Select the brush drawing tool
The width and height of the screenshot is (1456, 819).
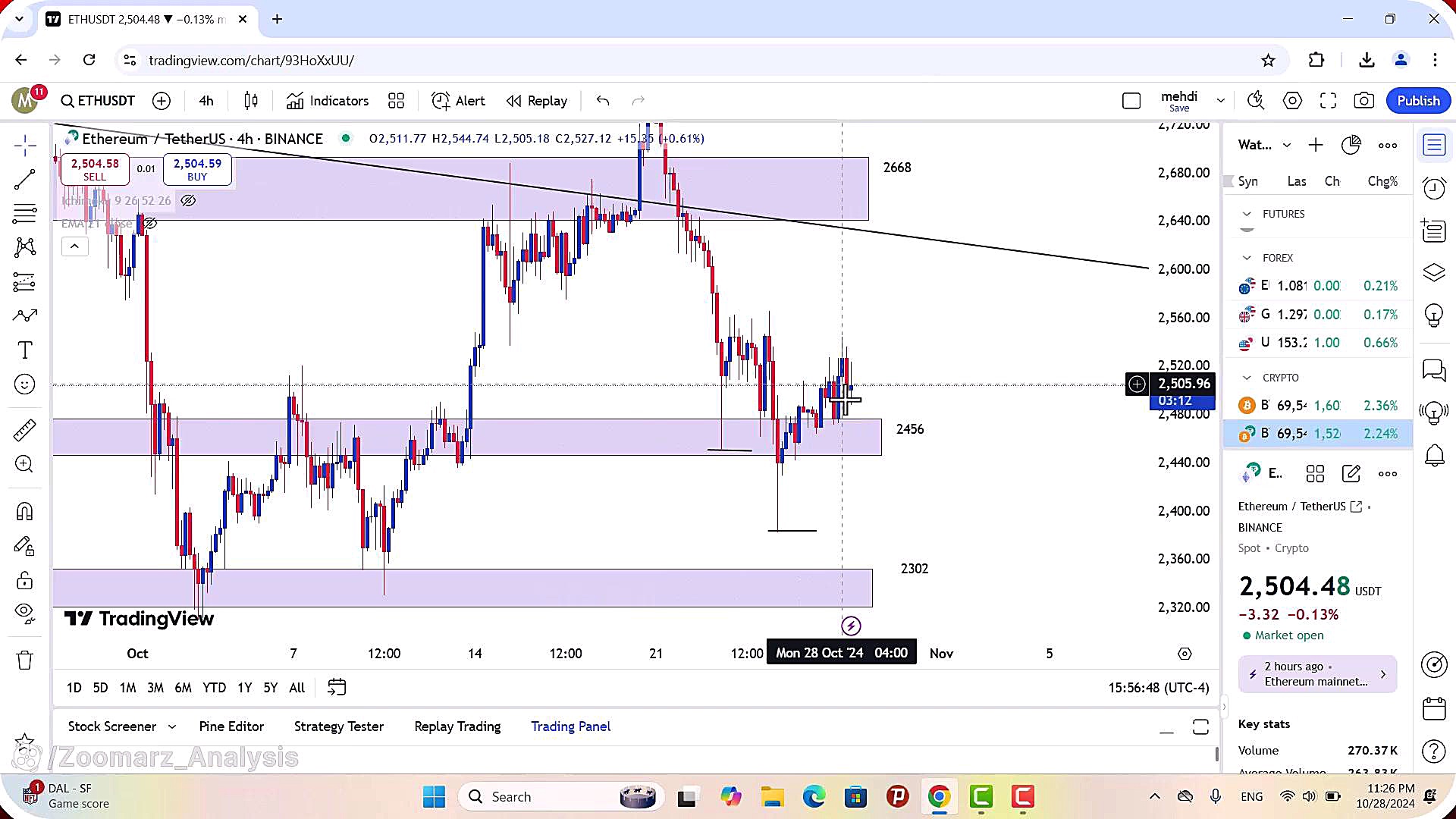pyautogui.click(x=25, y=316)
